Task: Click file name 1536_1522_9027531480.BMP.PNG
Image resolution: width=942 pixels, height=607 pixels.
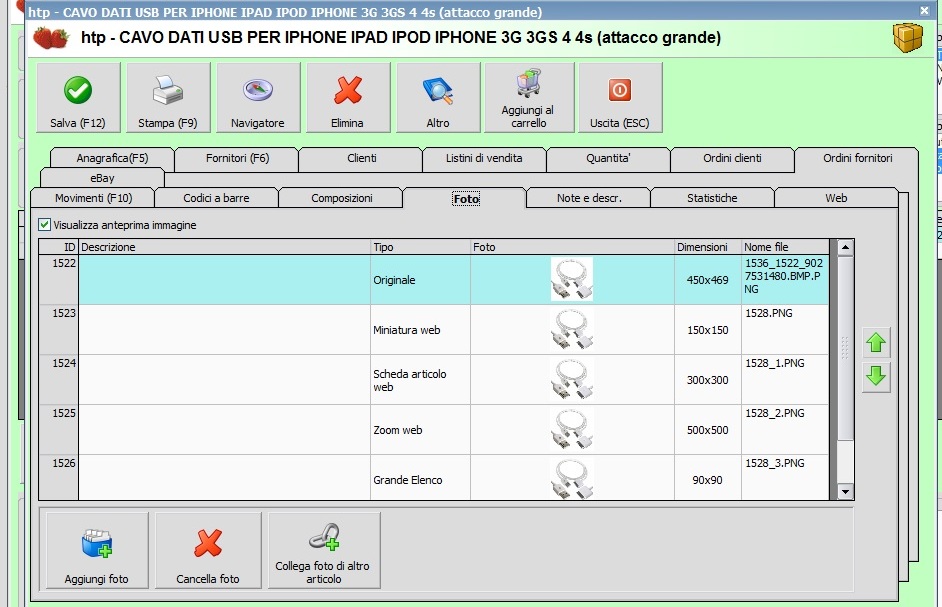Action: click(x=784, y=276)
